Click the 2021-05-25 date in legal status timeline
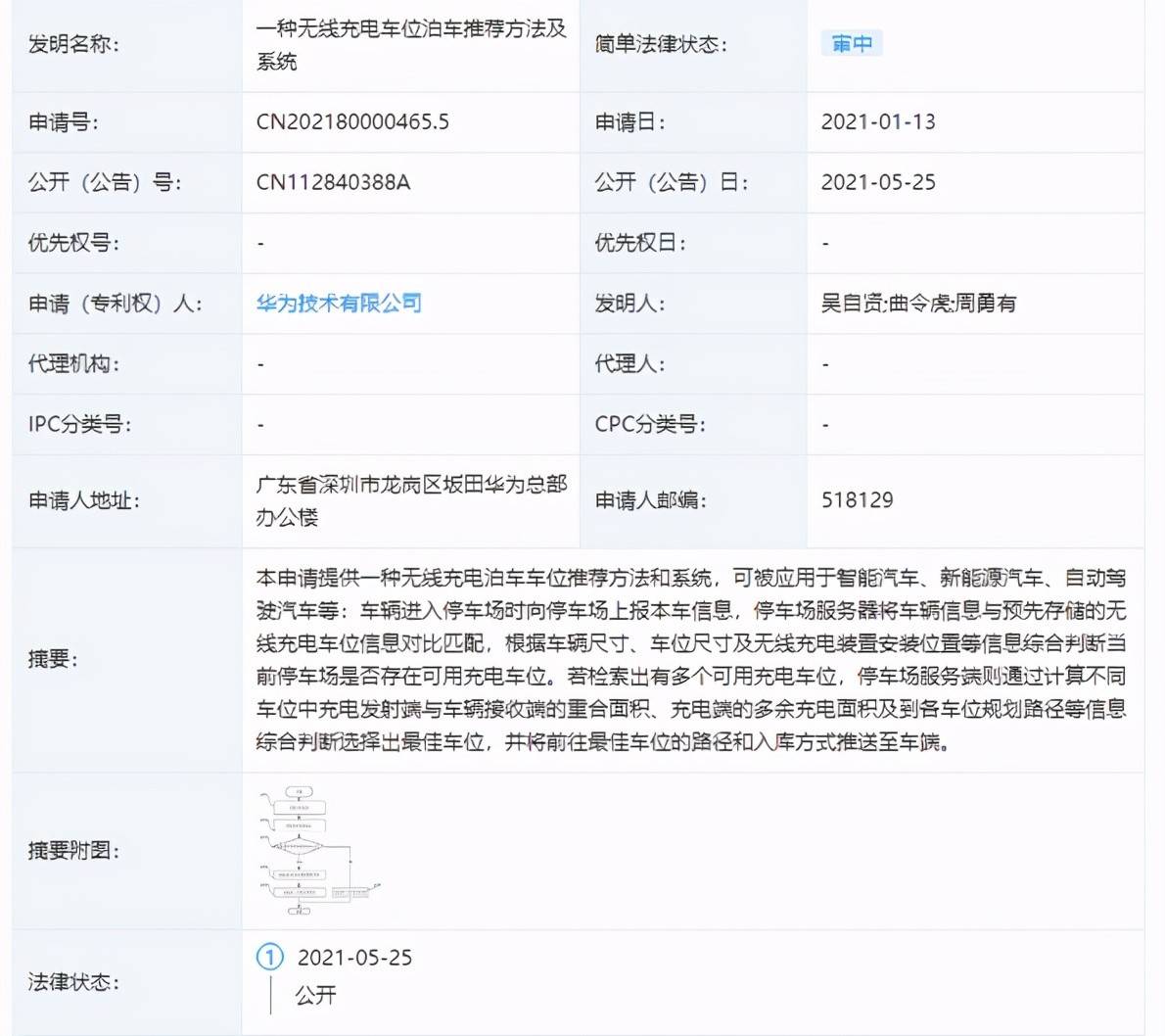 click(x=354, y=958)
